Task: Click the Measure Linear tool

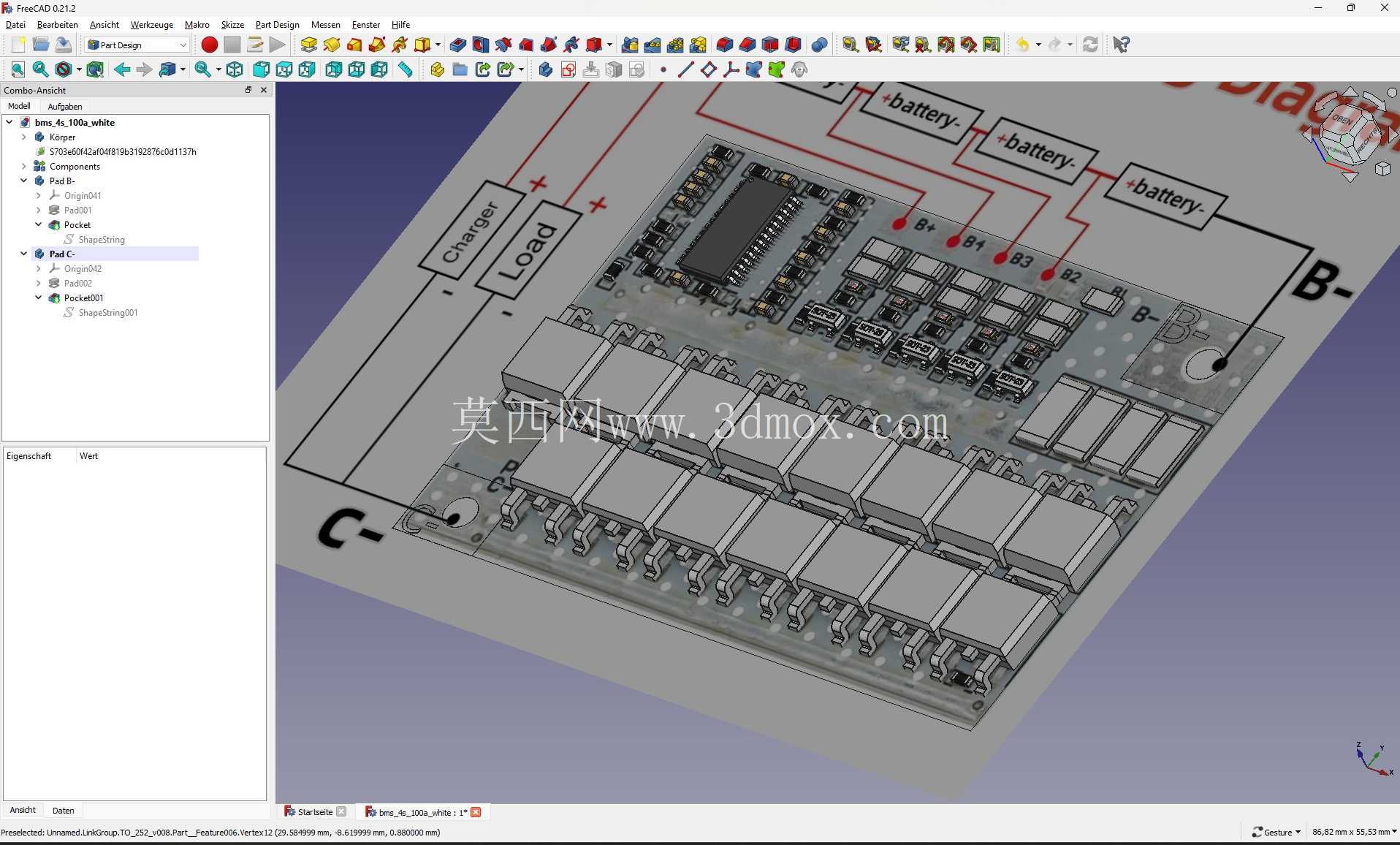Action: pyautogui.click(x=850, y=45)
